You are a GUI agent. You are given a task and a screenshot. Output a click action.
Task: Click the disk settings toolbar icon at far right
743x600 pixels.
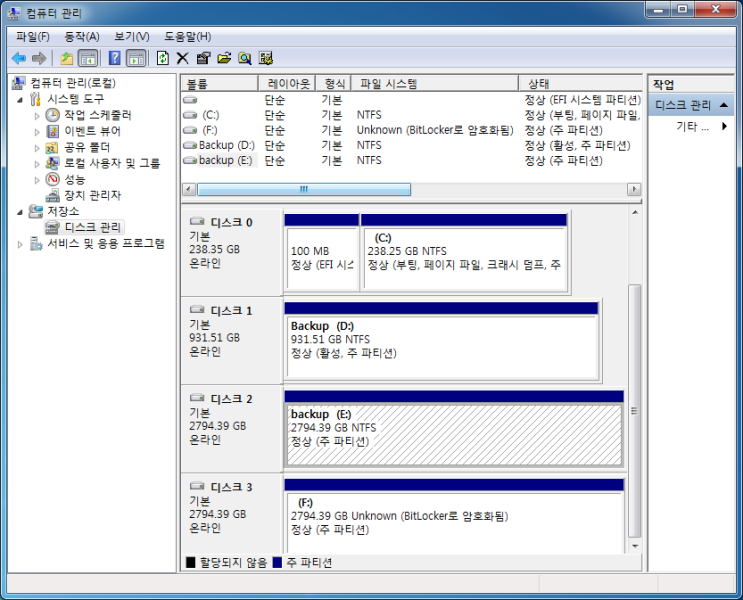click(266, 58)
